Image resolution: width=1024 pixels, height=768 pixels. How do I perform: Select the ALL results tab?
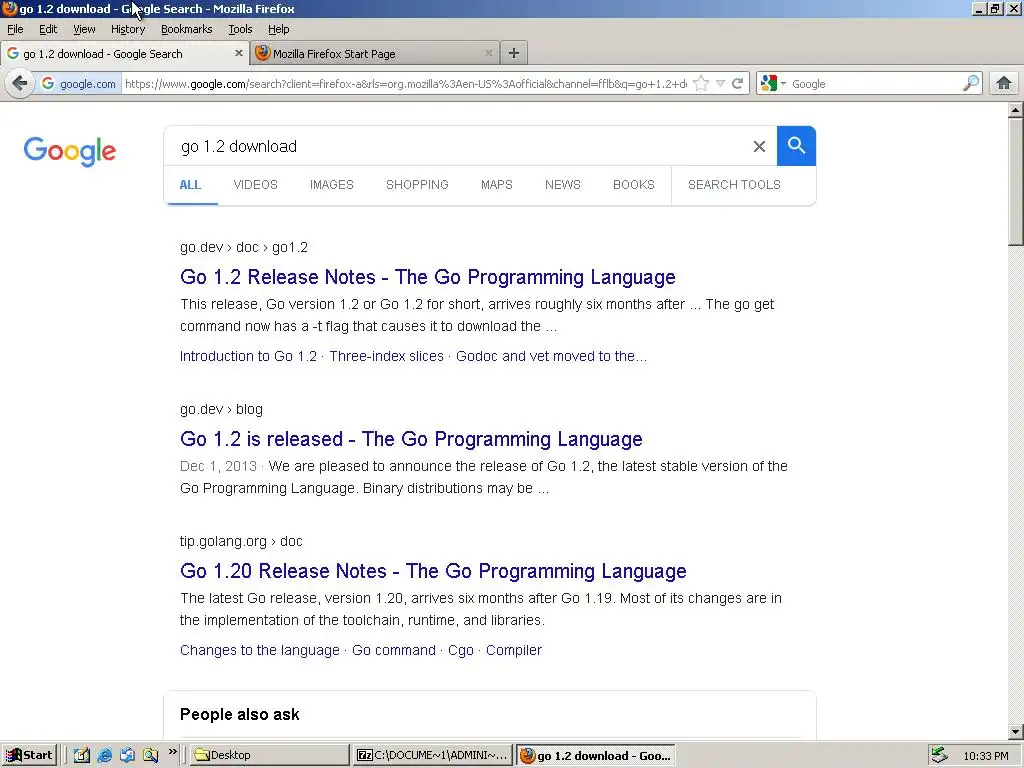point(190,185)
